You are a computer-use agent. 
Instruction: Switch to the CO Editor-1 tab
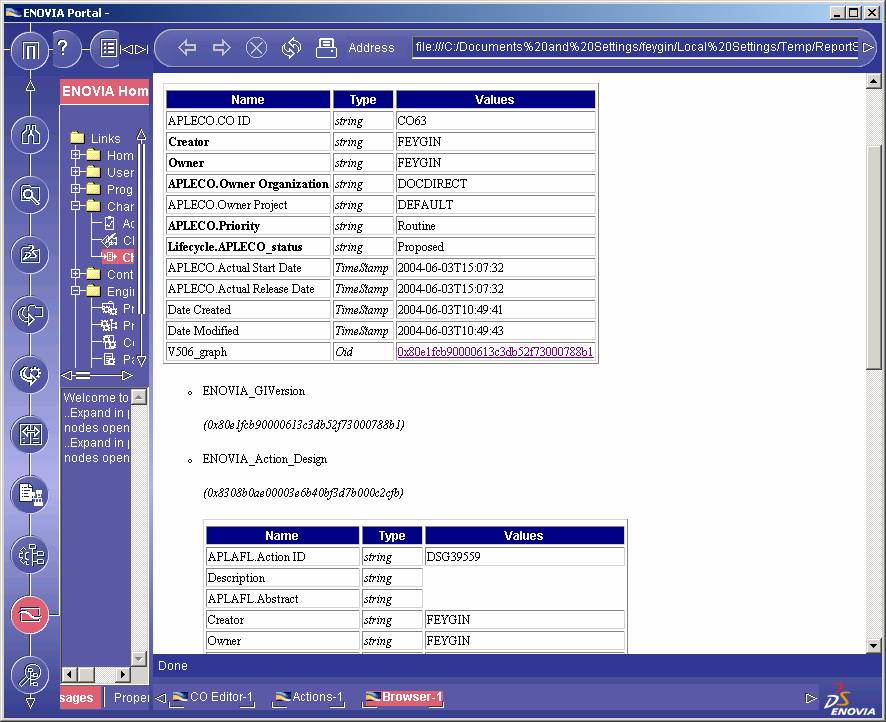213,697
